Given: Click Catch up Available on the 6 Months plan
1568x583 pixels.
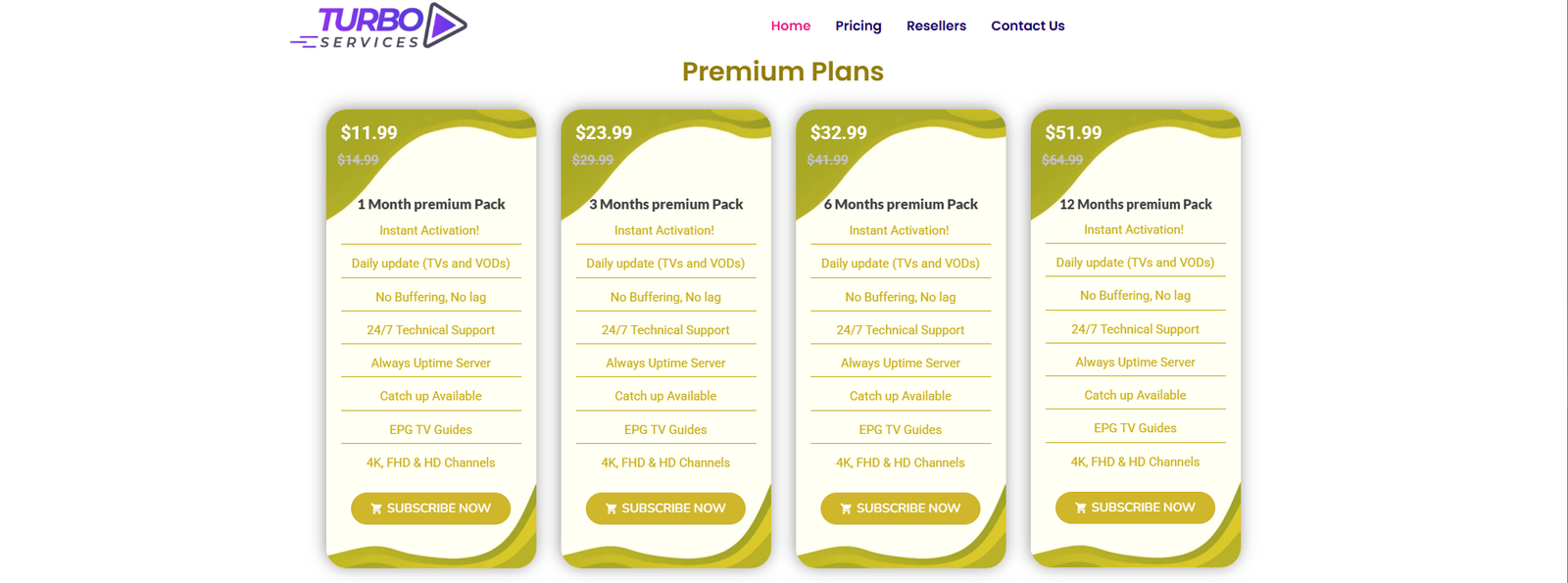Looking at the screenshot, I should click(x=901, y=395).
